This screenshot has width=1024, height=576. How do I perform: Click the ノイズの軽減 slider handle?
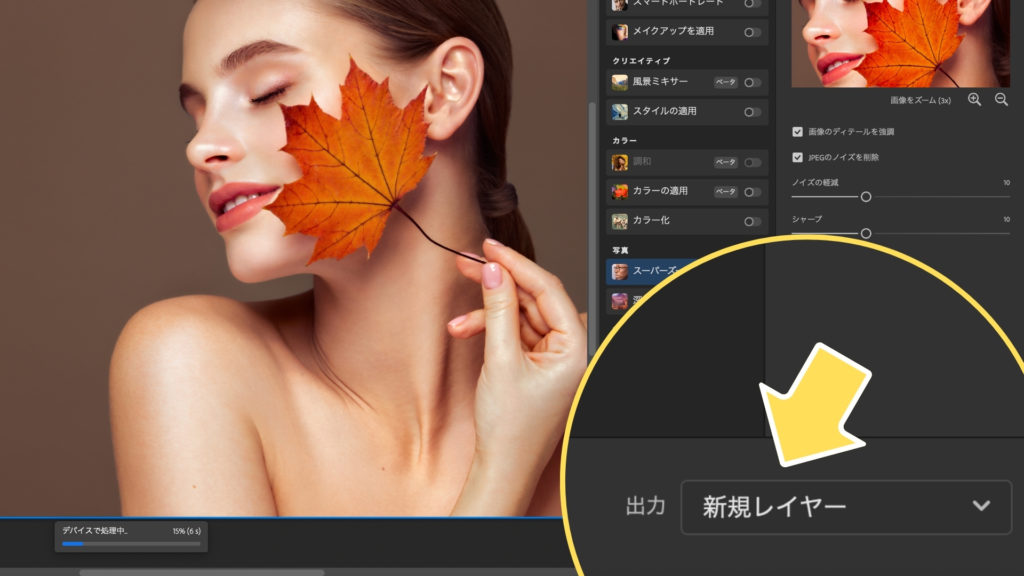point(866,197)
